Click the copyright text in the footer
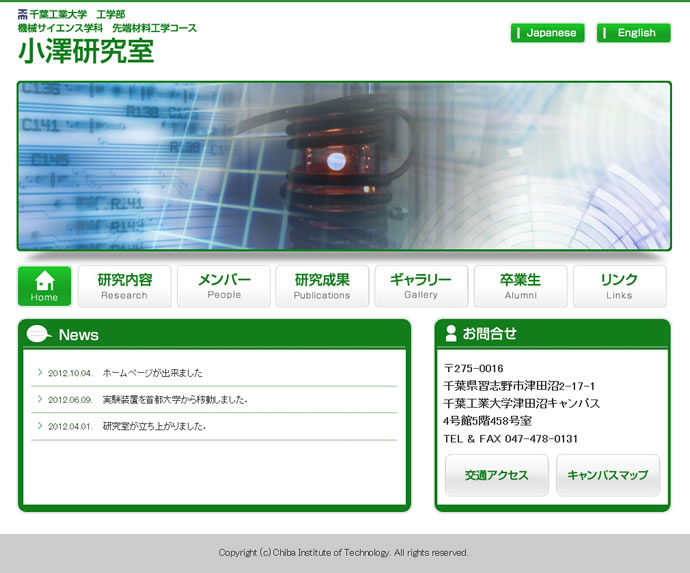This screenshot has width=690, height=573. pos(344,552)
